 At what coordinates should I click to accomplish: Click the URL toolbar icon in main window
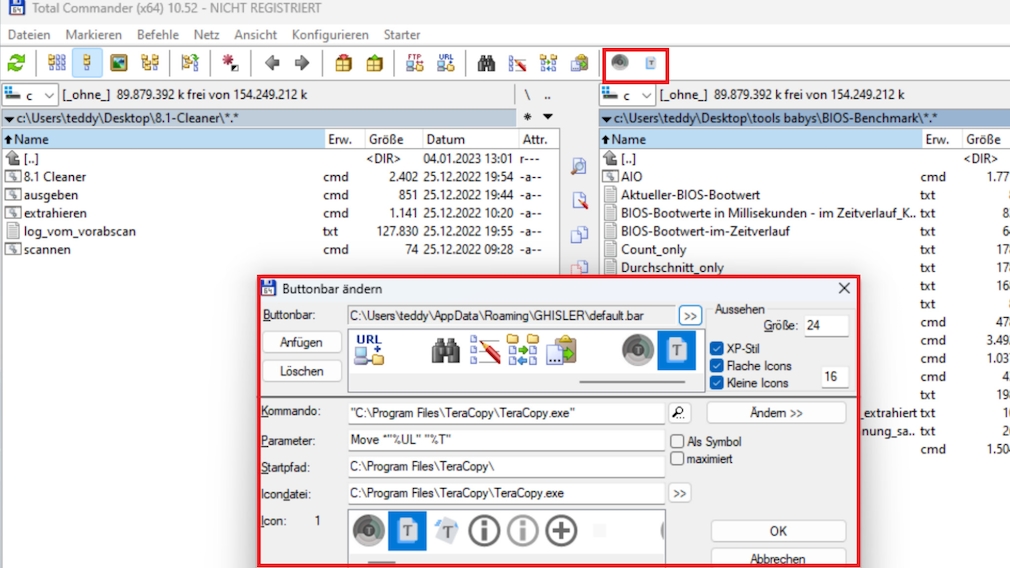click(446, 63)
